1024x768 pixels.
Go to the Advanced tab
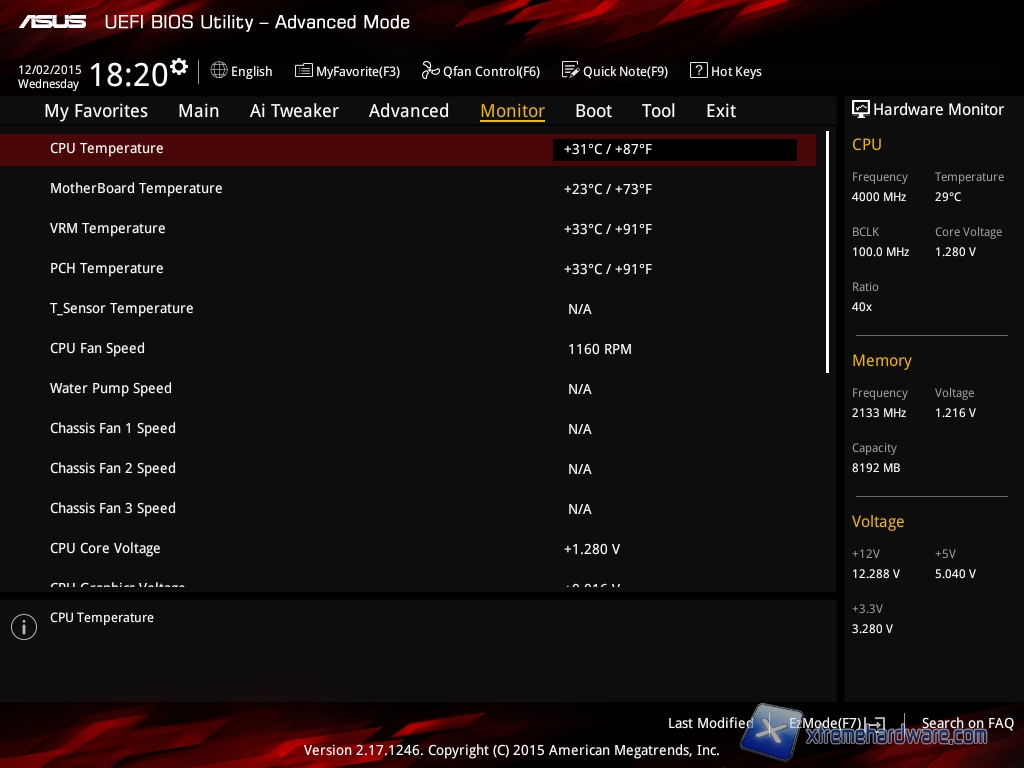pyautogui.click(x=408, y=111)
